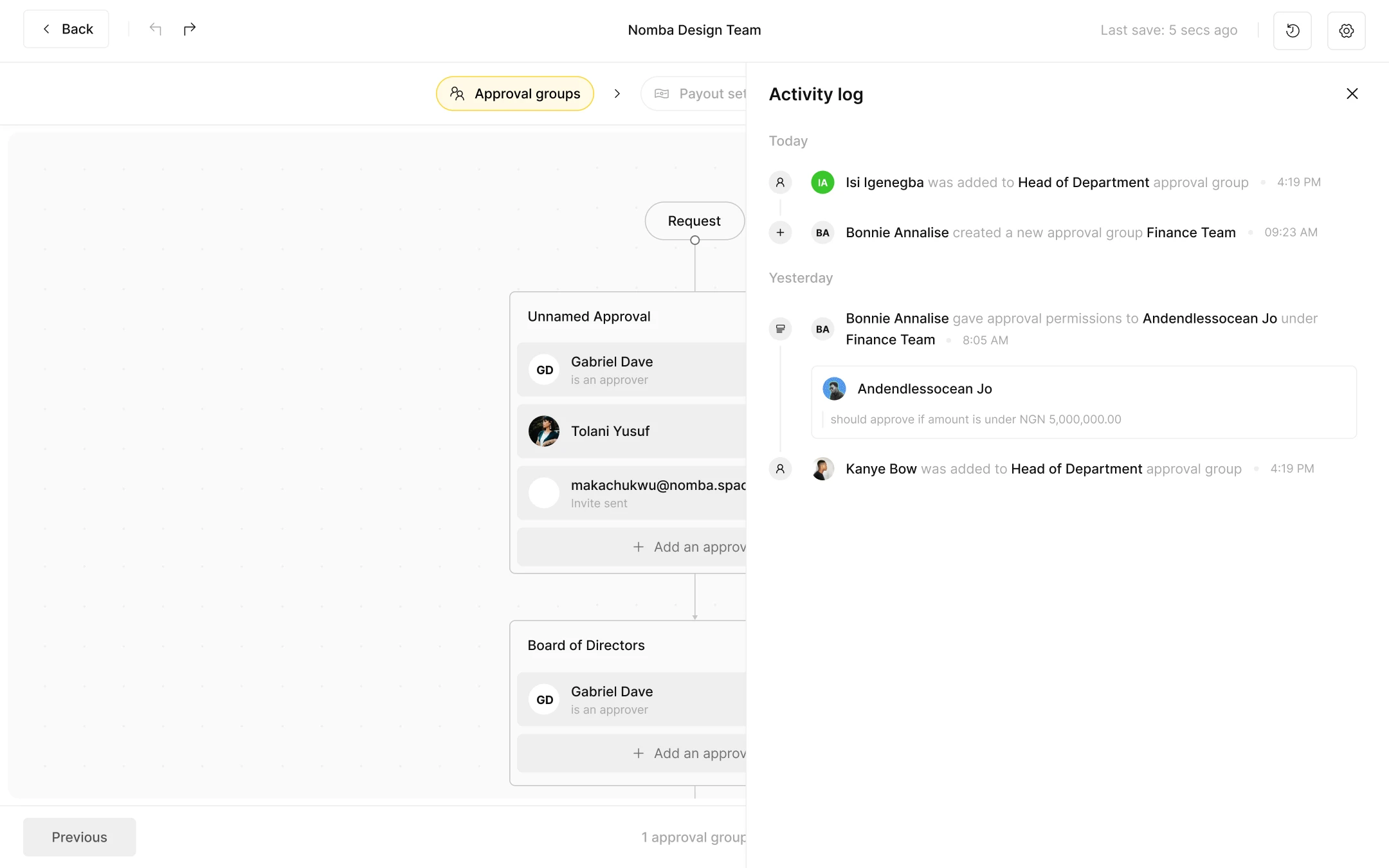Click the Back button
1389x868 pixels.
click(x=66, y=29)
